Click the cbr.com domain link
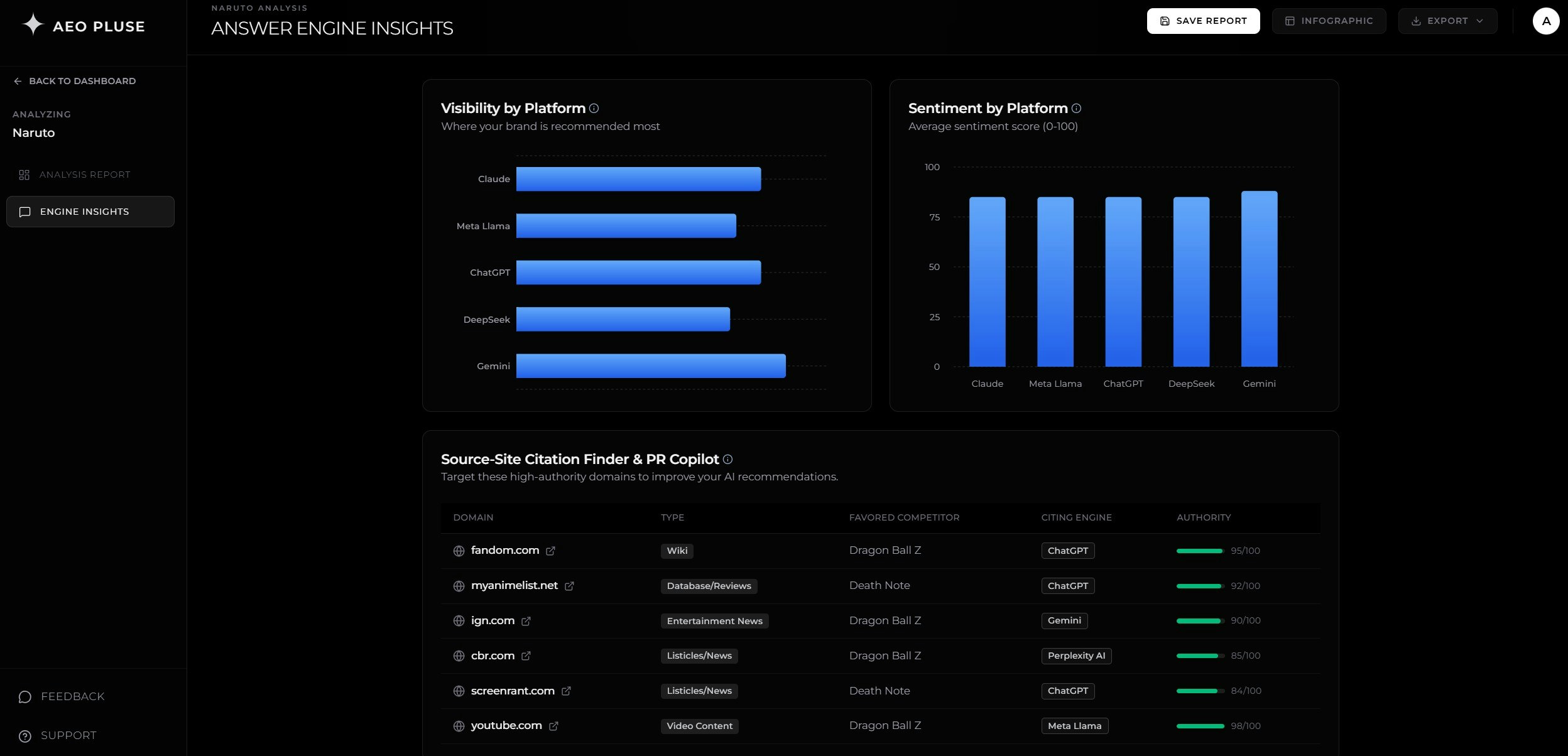 pyautogui.click(x=493, y=656)
